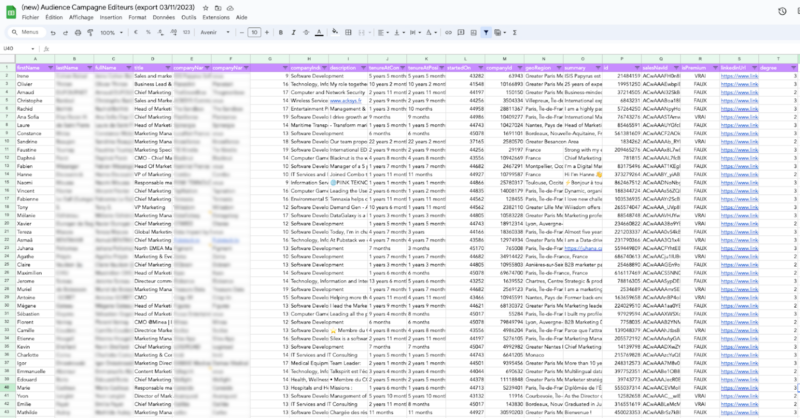Click the functions sigma icon

tap(515, 33)
